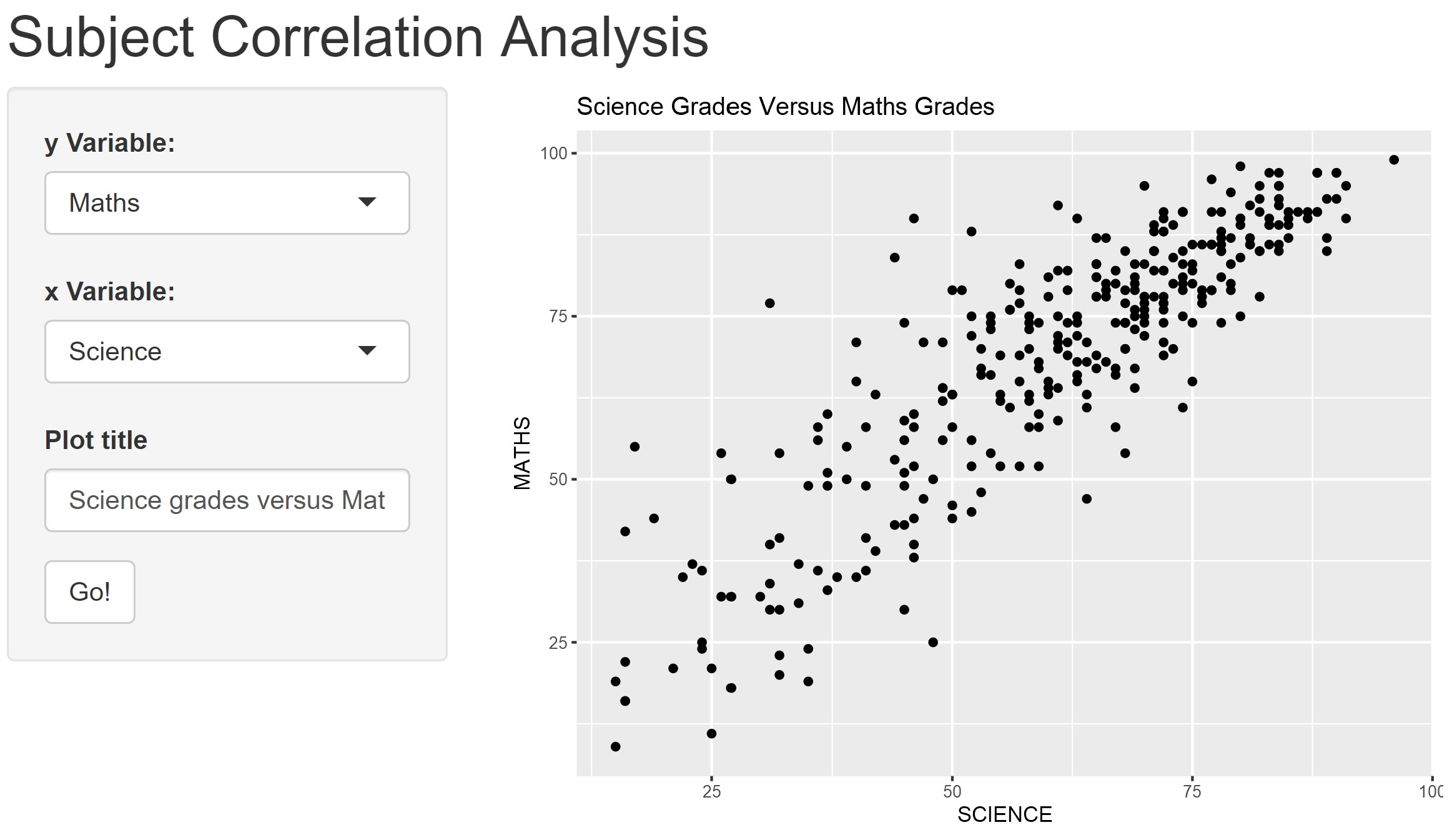This screenshot has height=840, width=1452.
Task: Open the x Variable dropdown showing Science
Action: point(227,351)
